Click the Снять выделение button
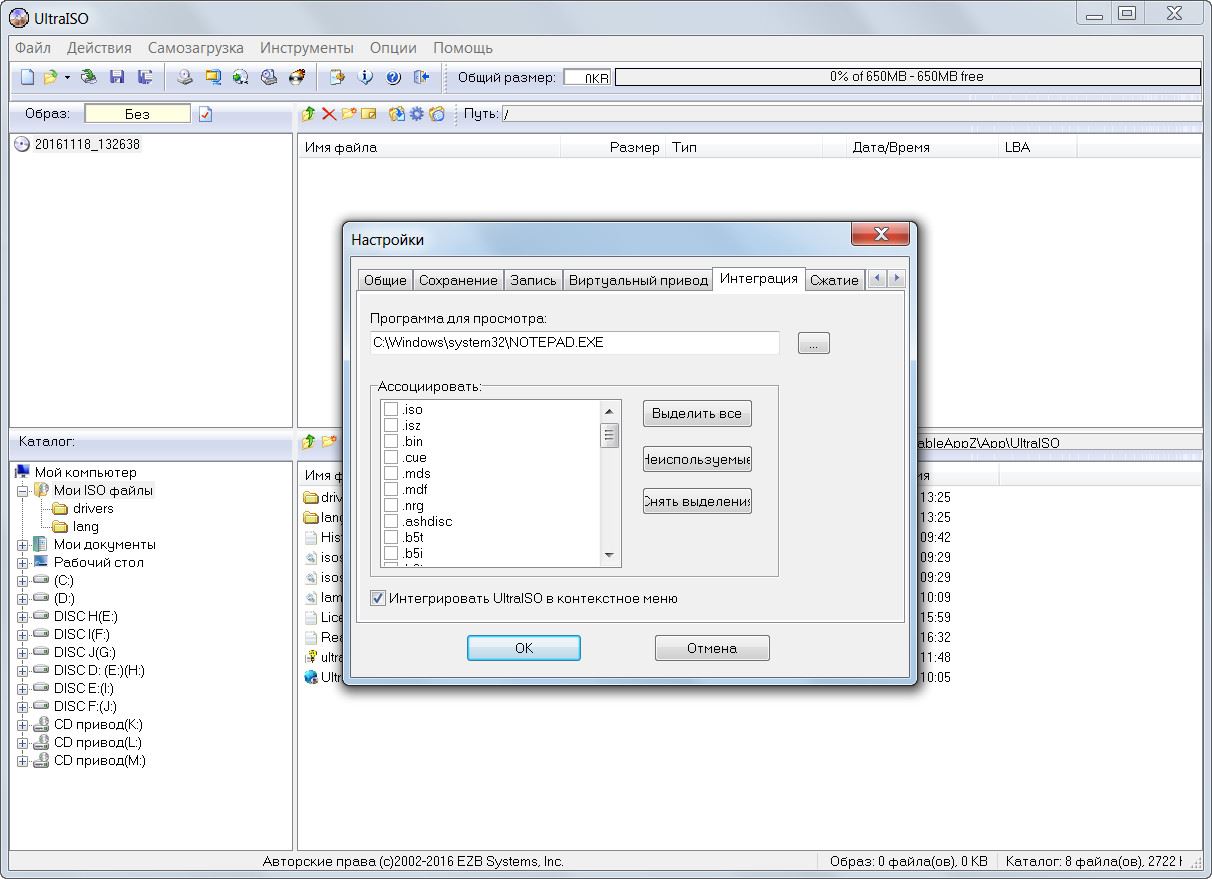Screen dimensions: 1212x879 697,501
